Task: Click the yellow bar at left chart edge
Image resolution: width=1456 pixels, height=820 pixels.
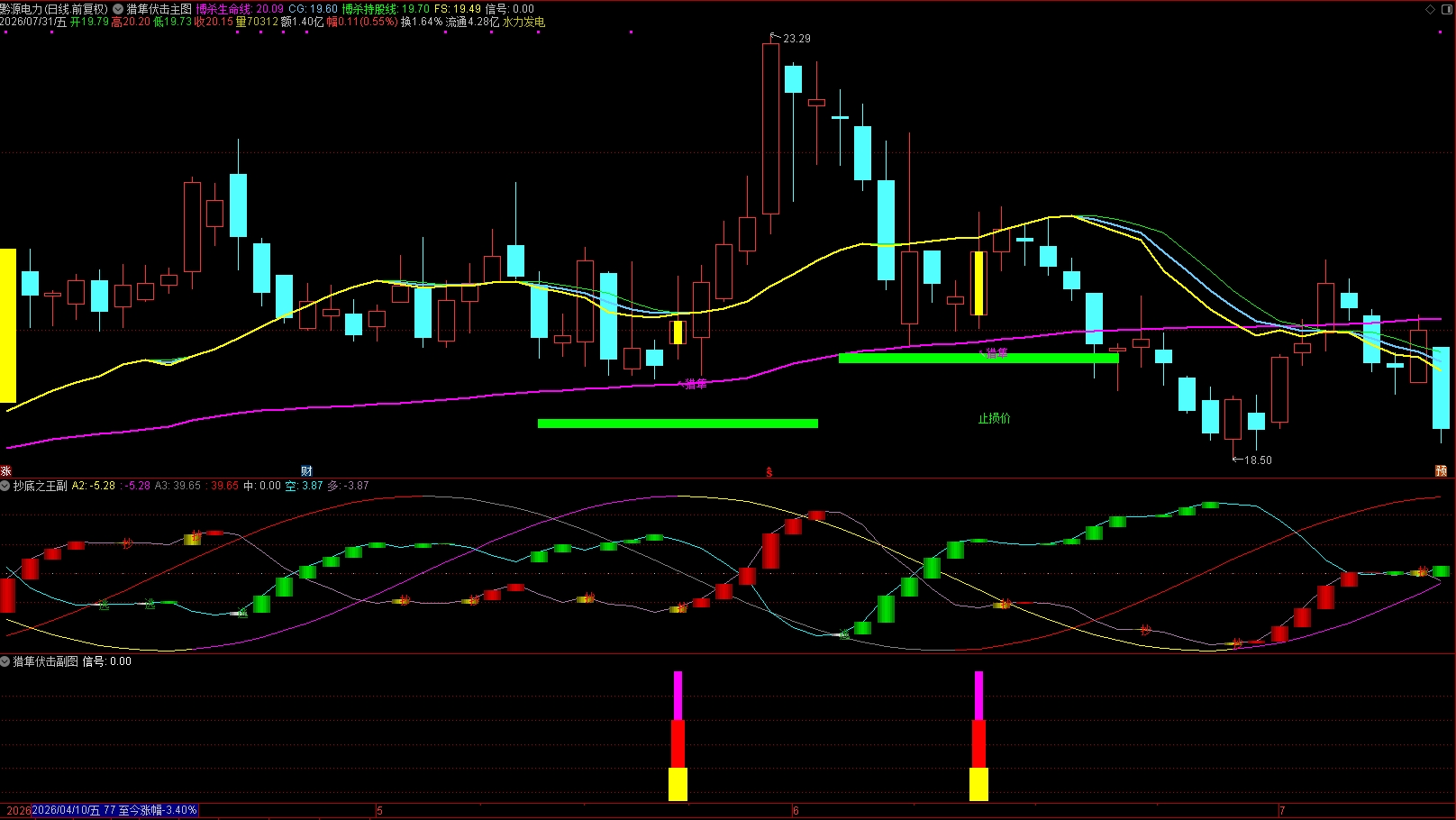Action: click(x=8, y=325)
